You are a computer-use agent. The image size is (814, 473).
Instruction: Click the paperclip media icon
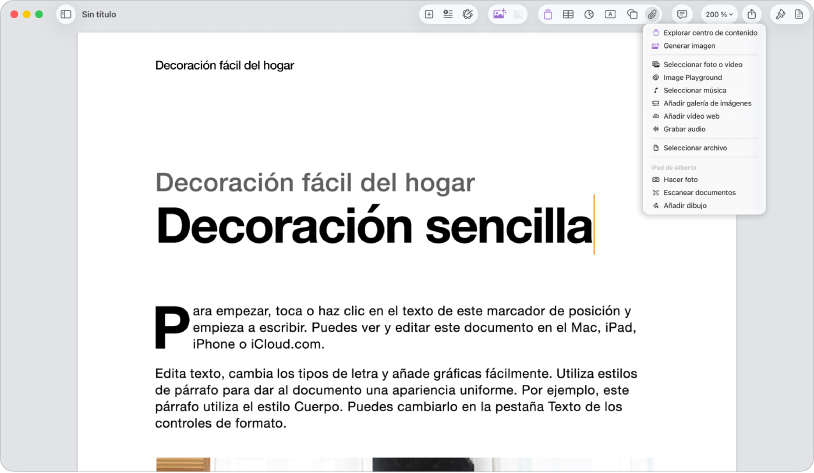(652, 15)
